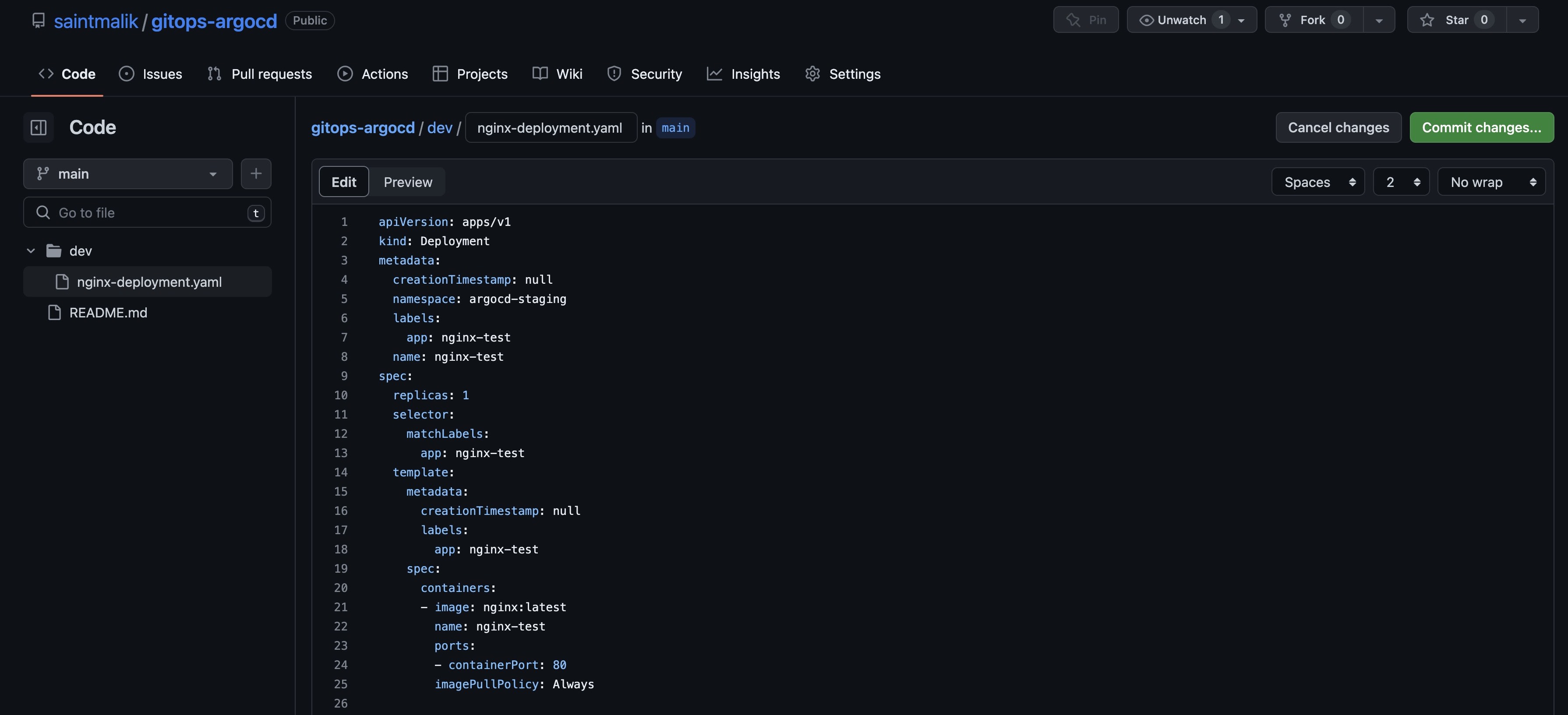Open the Unwatch notifications dropdown arrow
The image size is (1568, 715).
coord(1242,20)
